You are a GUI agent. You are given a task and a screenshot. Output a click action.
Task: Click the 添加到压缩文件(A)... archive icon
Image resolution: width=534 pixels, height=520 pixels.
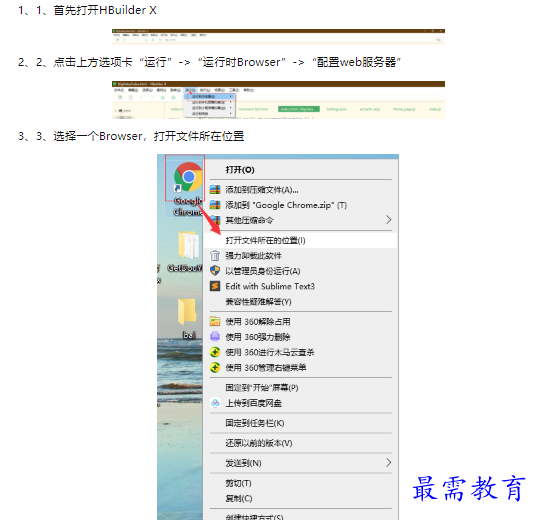point(215,189)
